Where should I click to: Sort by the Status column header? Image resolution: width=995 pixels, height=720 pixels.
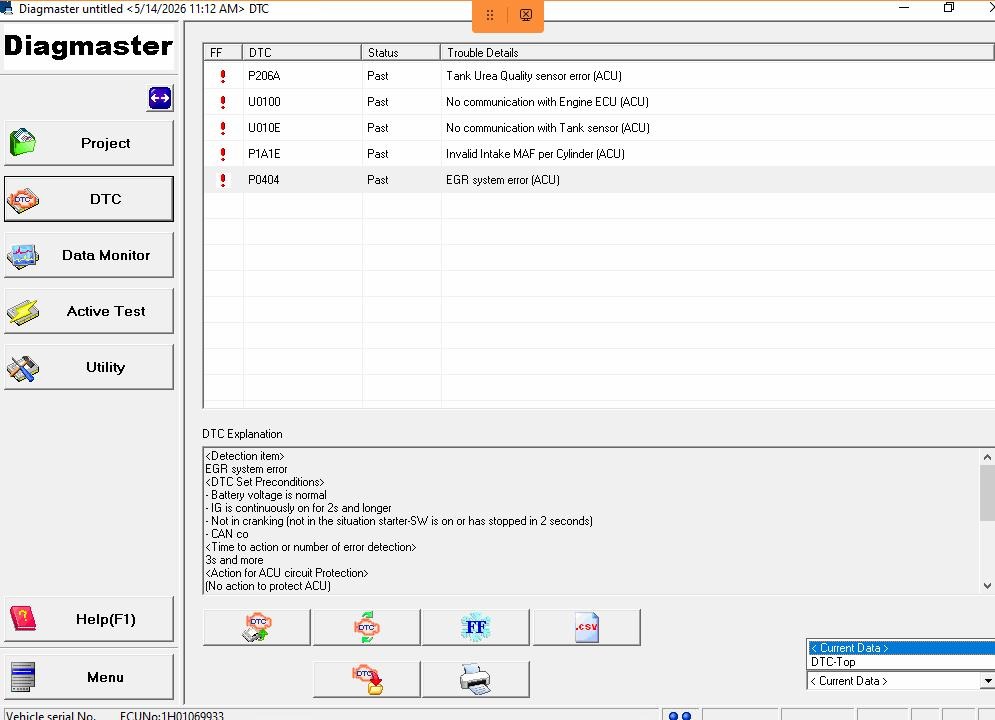click(400, 53)
